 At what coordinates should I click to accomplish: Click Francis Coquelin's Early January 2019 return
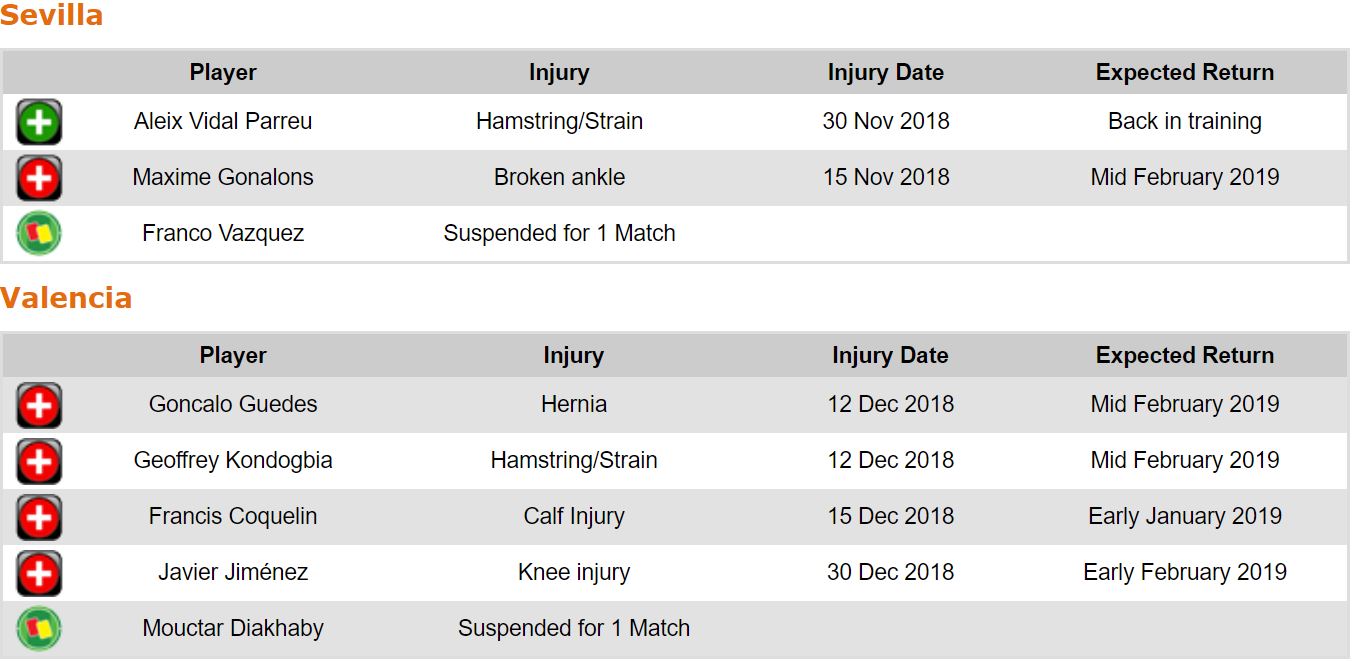[x=1184, y=516]
